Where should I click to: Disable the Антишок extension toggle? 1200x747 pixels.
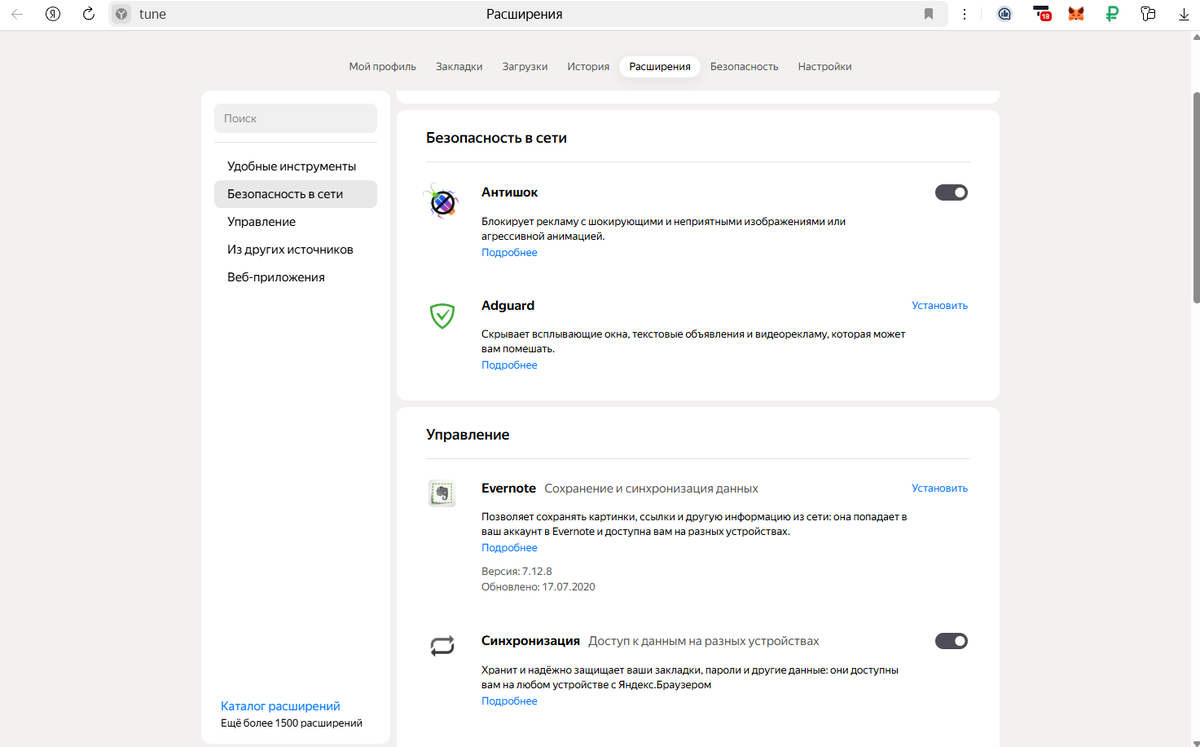click(951, 191)
